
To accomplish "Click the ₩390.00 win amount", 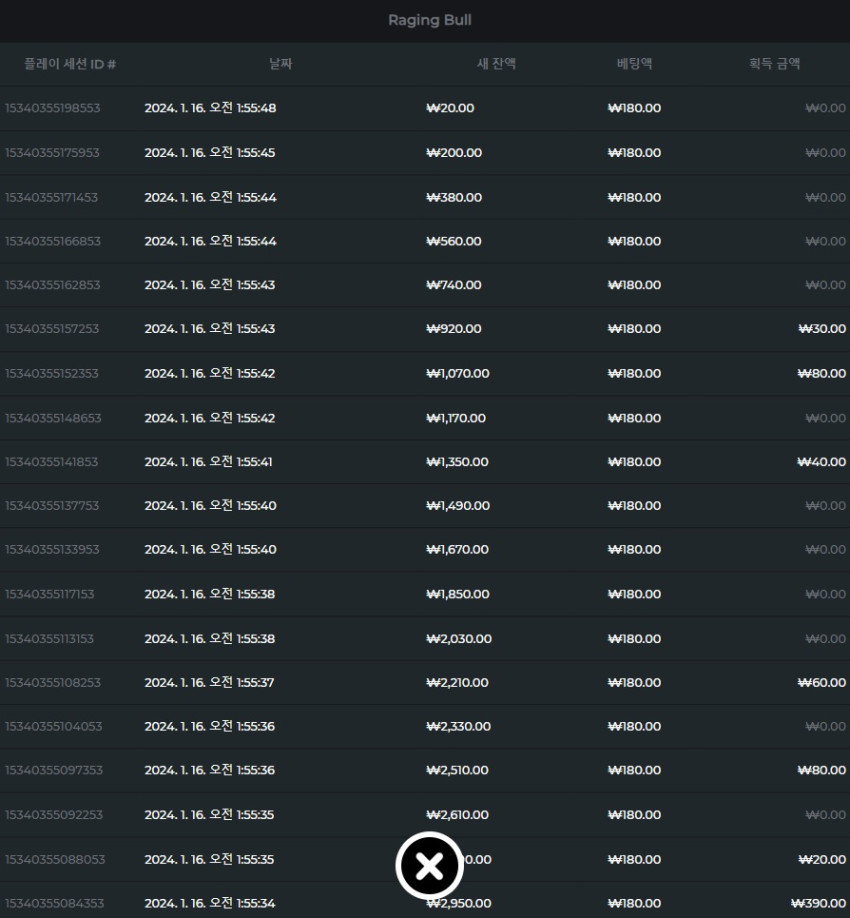I will tap(818, 903).
